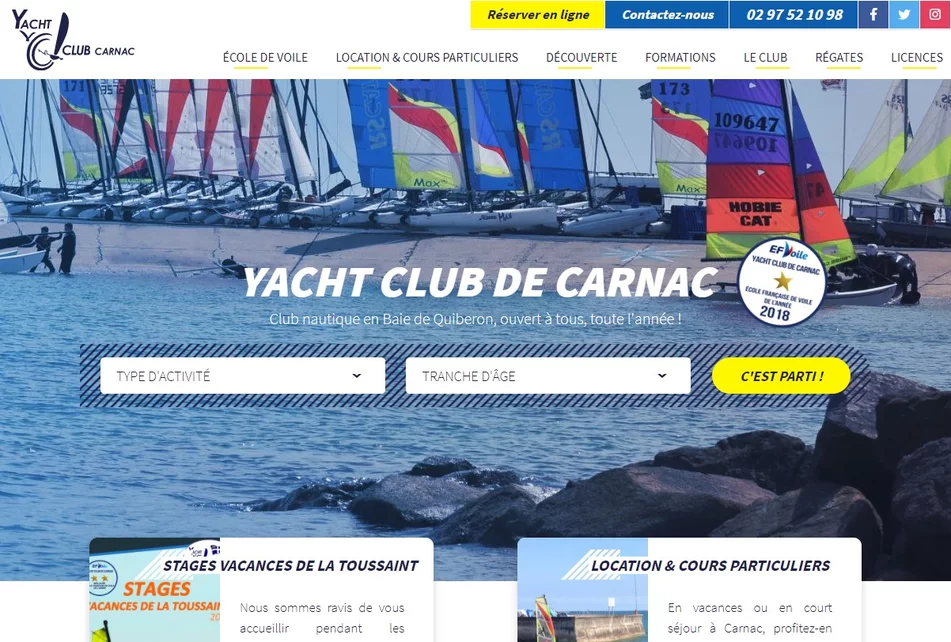Viewport: 951px width, 642px height.
Task: Click Location & cours particuliers card heading
Action: 710,565
